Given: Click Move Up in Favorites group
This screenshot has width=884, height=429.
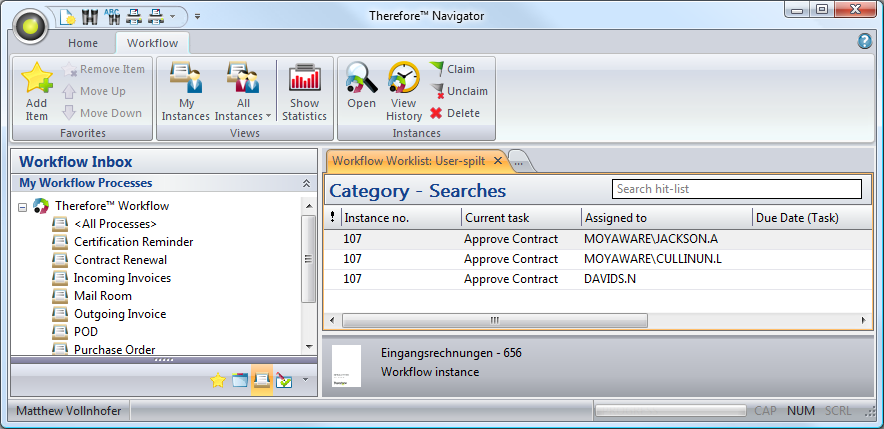Looking at the screenshot, I should [94, 91].
